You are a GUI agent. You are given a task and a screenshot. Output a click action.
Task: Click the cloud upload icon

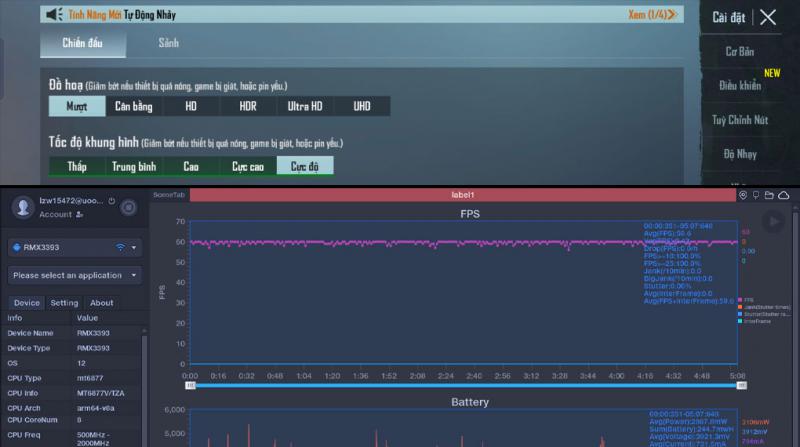pos(784,195)
